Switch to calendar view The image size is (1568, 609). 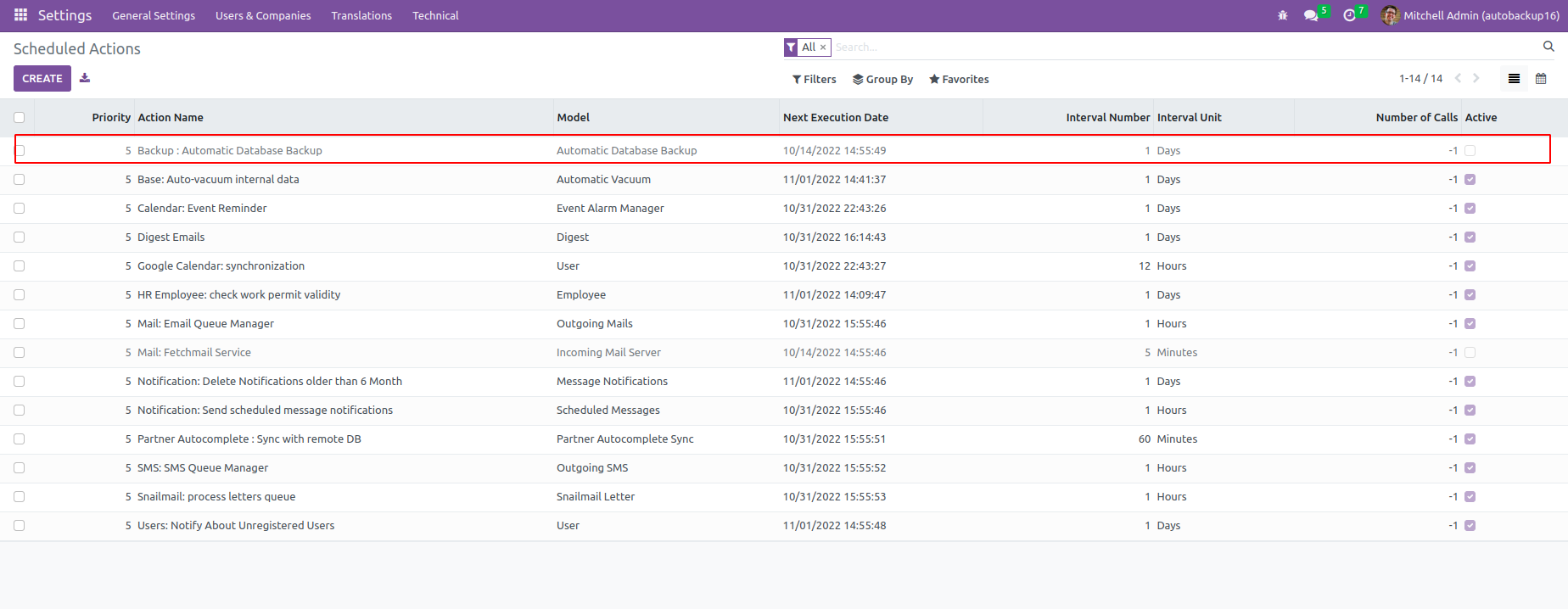click(1541, 79)
